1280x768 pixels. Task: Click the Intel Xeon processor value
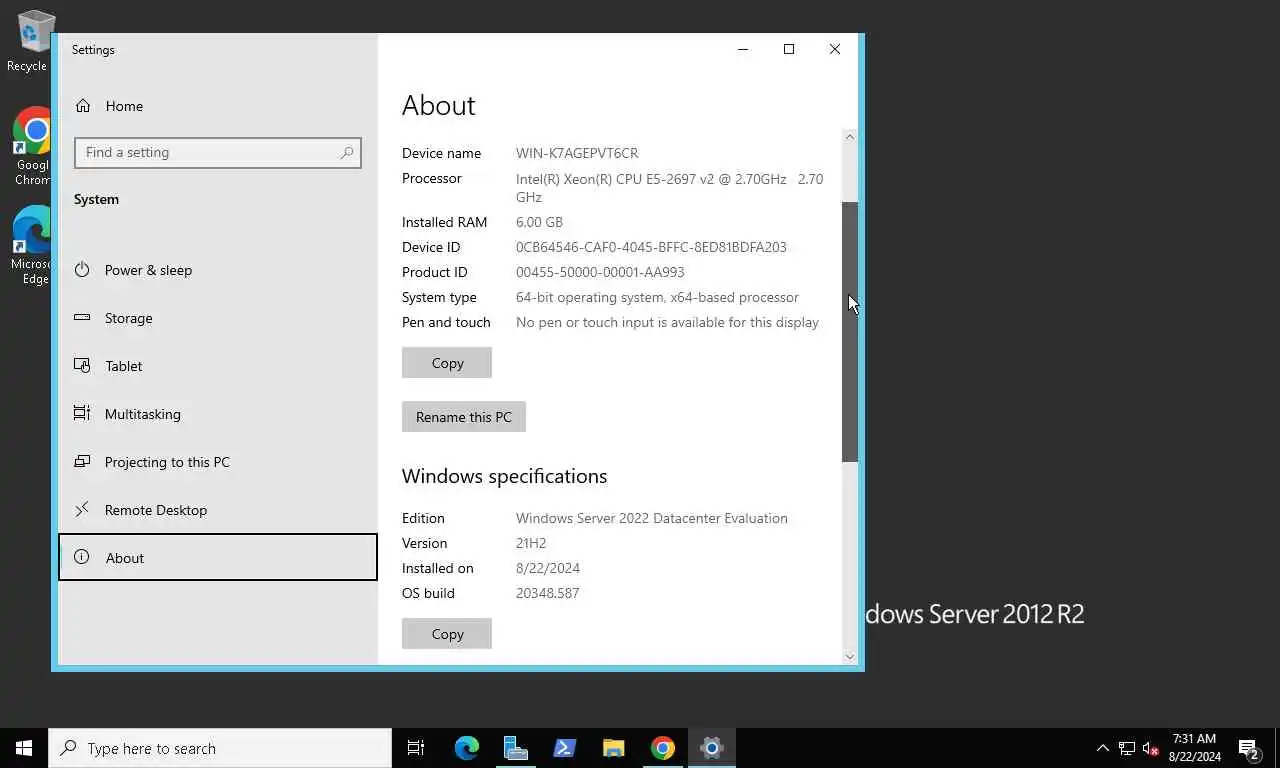tap(669, 188)
